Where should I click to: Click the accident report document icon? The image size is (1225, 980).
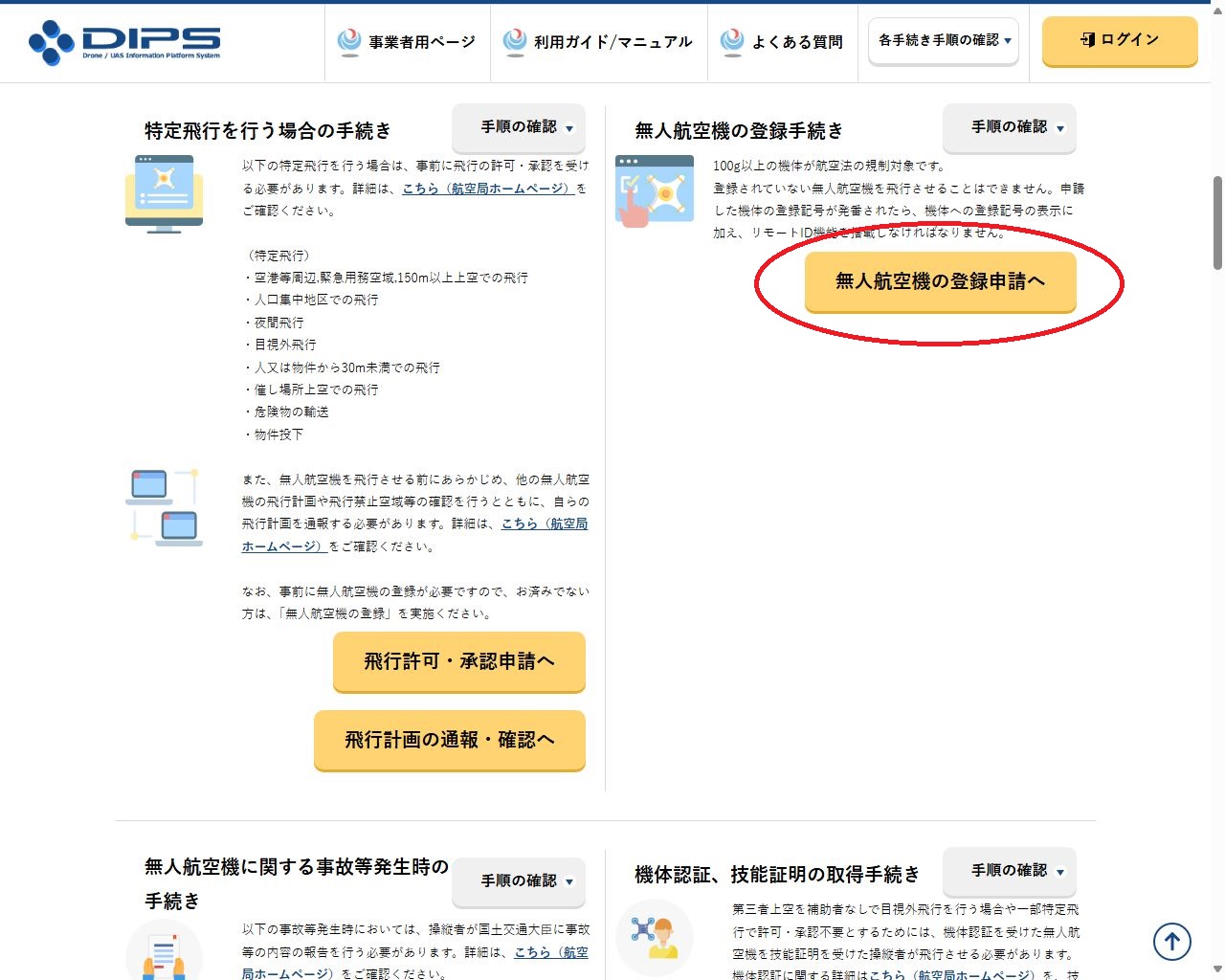pyautogui.click(x=164, y=954)
